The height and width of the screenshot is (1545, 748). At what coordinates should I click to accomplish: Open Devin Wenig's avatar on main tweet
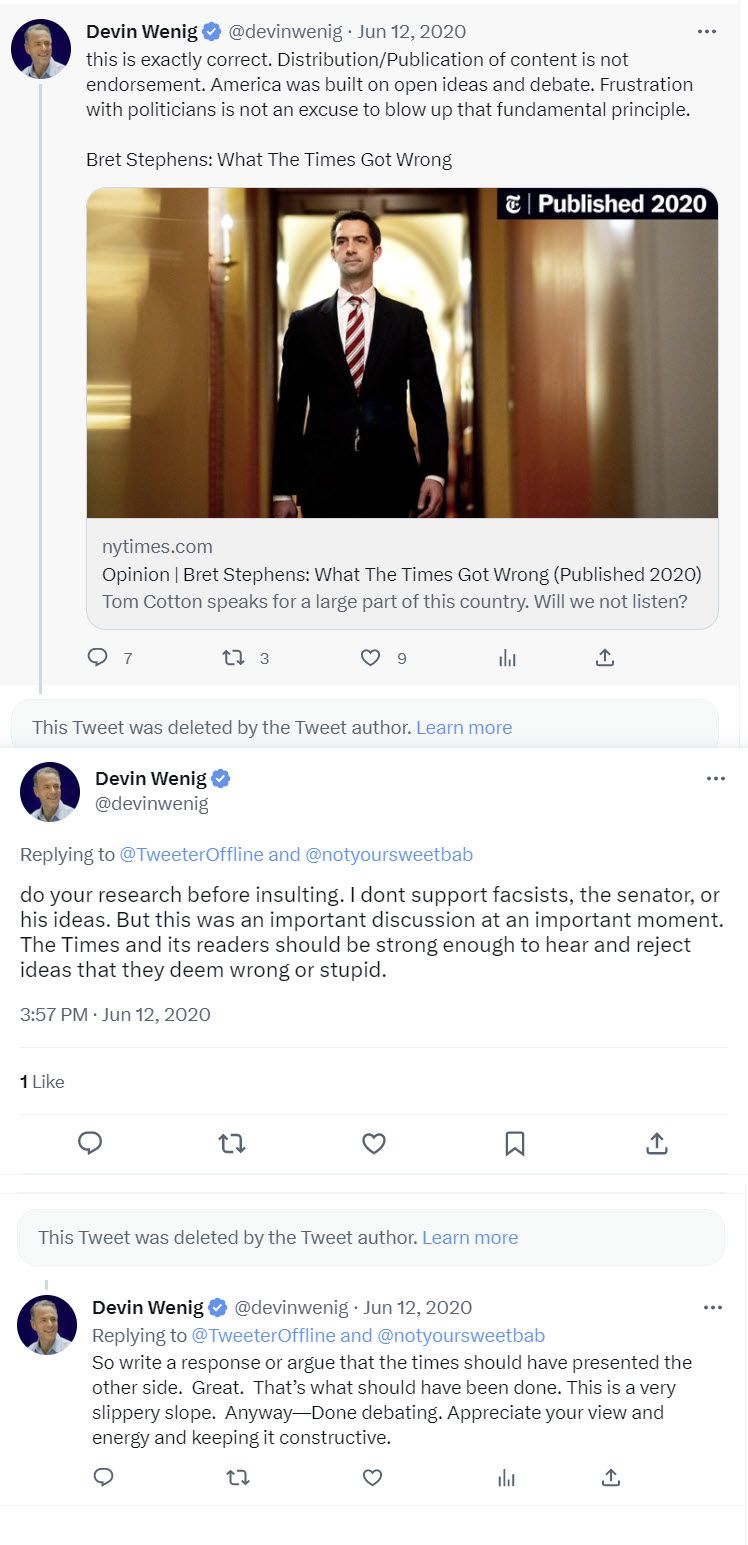[x=50, y=792]
